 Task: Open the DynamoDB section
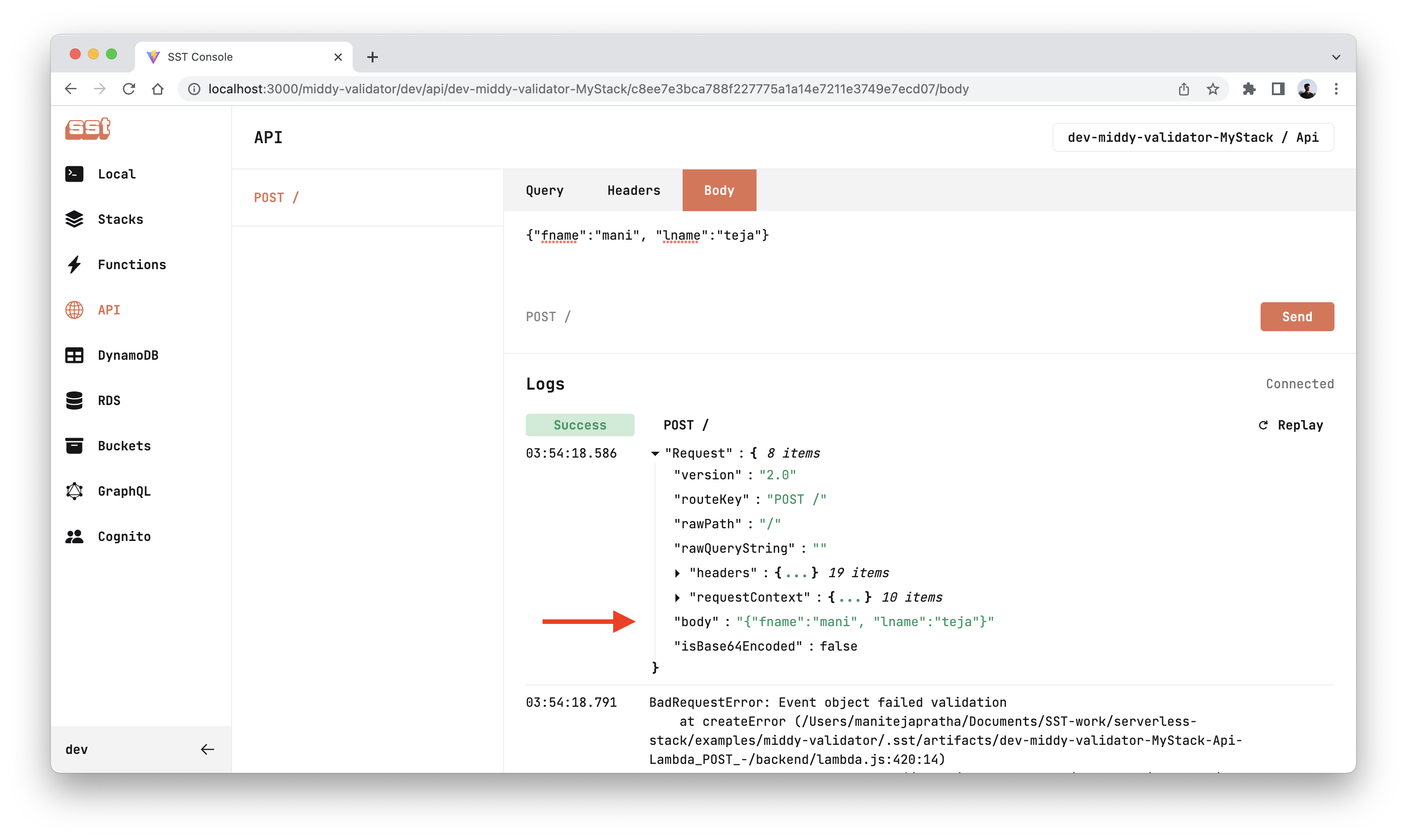[128, 355]
